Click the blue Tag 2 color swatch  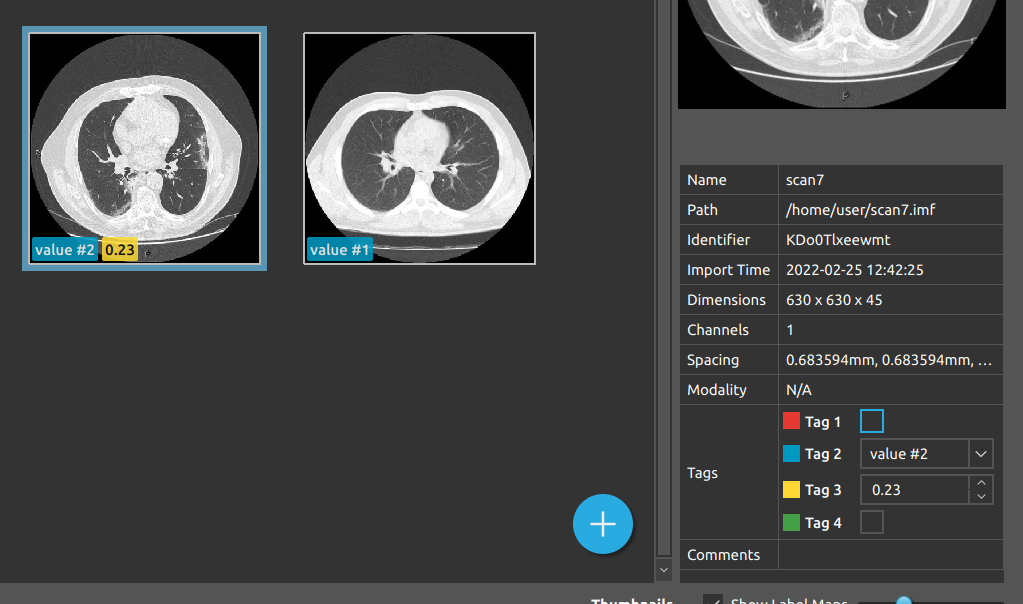[x=791, y=453]
